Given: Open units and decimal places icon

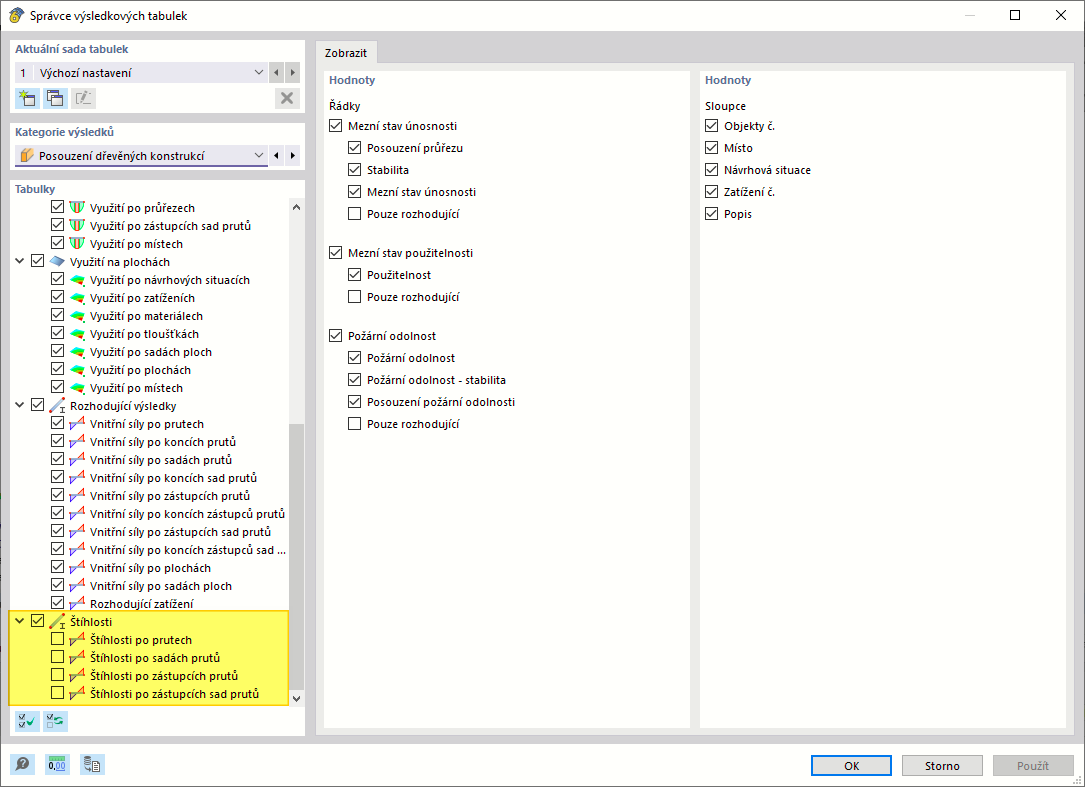Looking at the screenshot, I should 57,764.
